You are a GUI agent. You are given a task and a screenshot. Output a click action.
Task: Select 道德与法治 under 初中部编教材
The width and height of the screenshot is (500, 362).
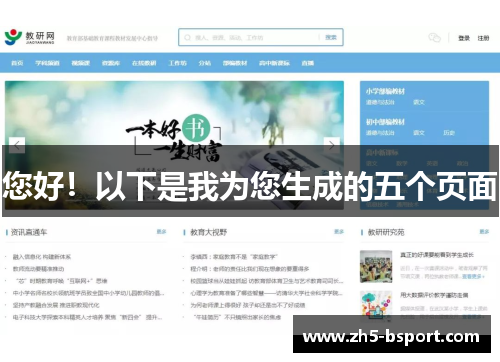[380, 133]
